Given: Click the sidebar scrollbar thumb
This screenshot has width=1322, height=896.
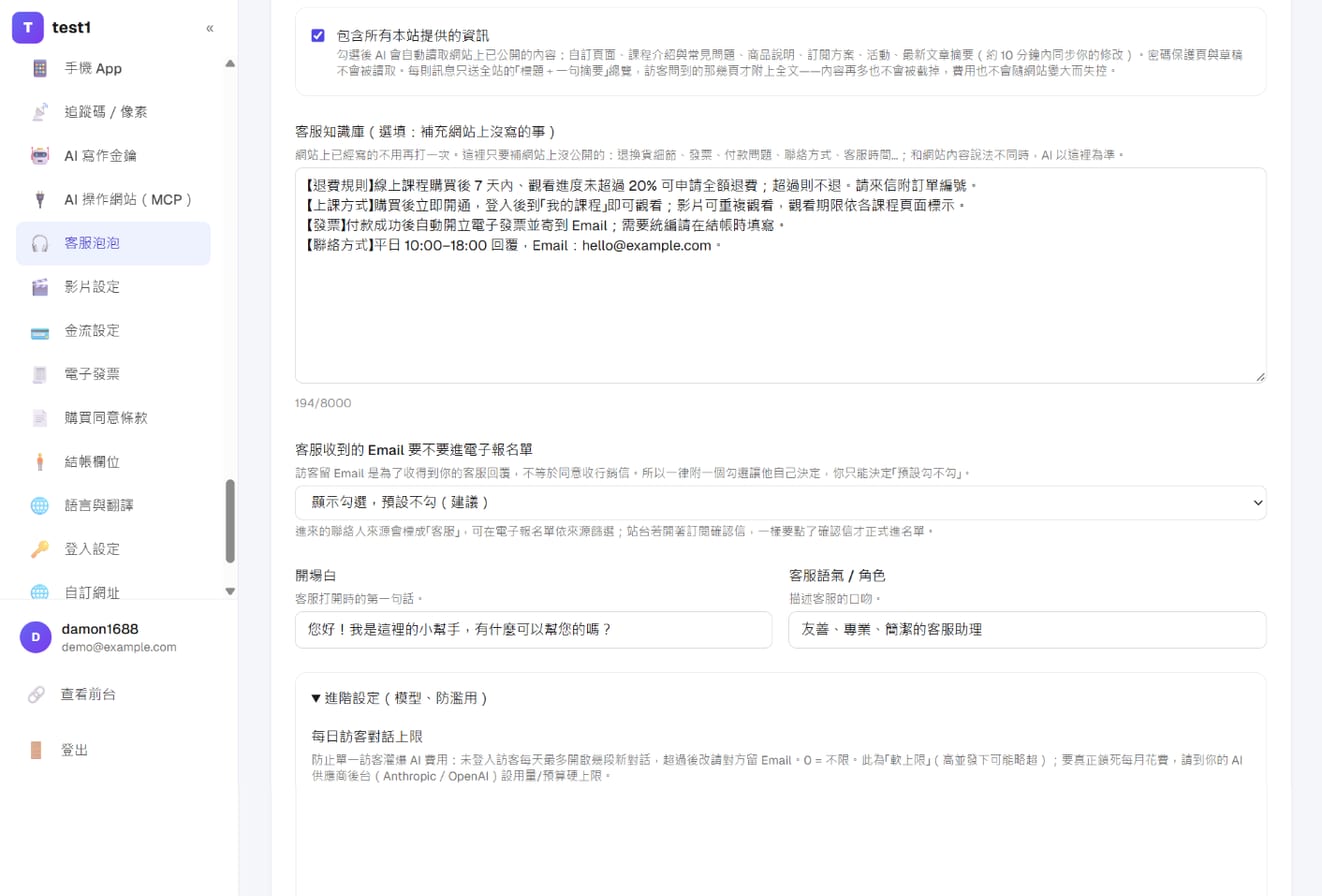Looking at the screenshot, I should [x=230, y=521].
